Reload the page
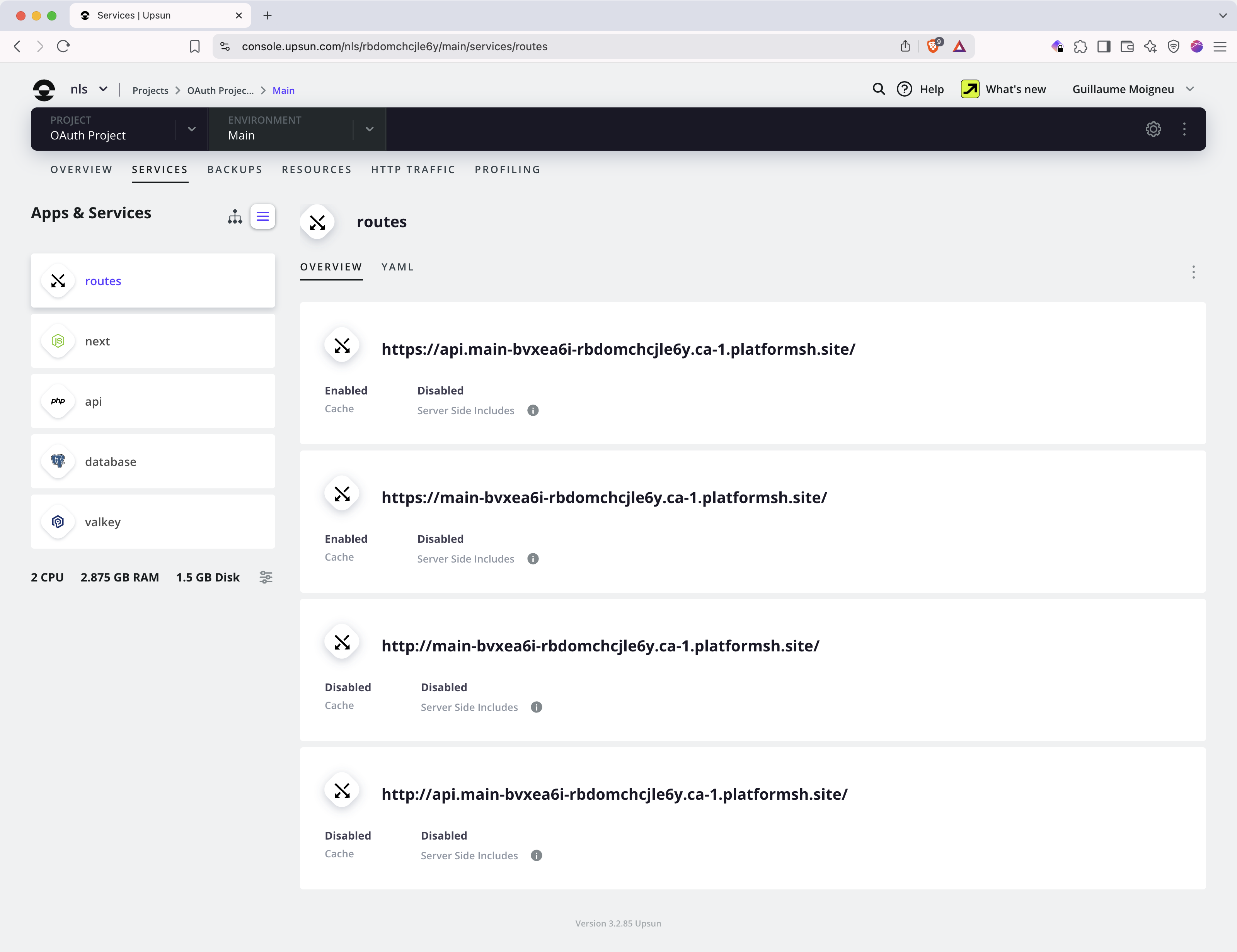Screen dimensions: 1237x952 [x=63, y=46]
